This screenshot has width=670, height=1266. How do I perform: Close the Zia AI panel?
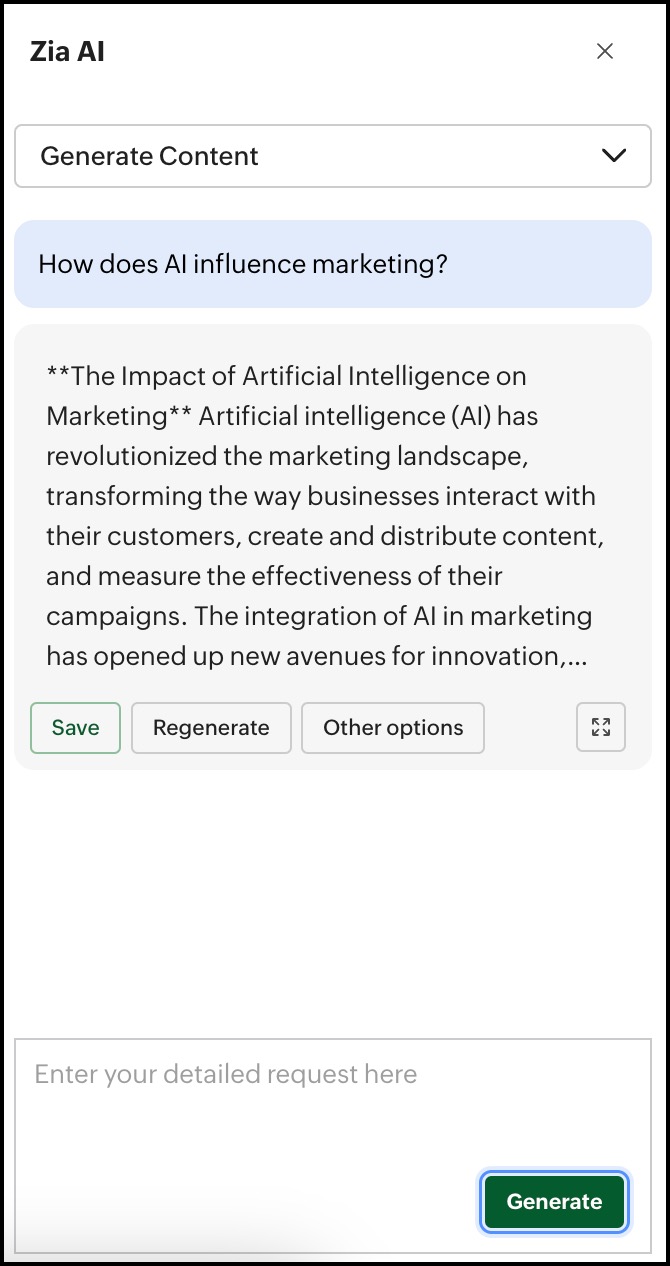tap(605, 51)
